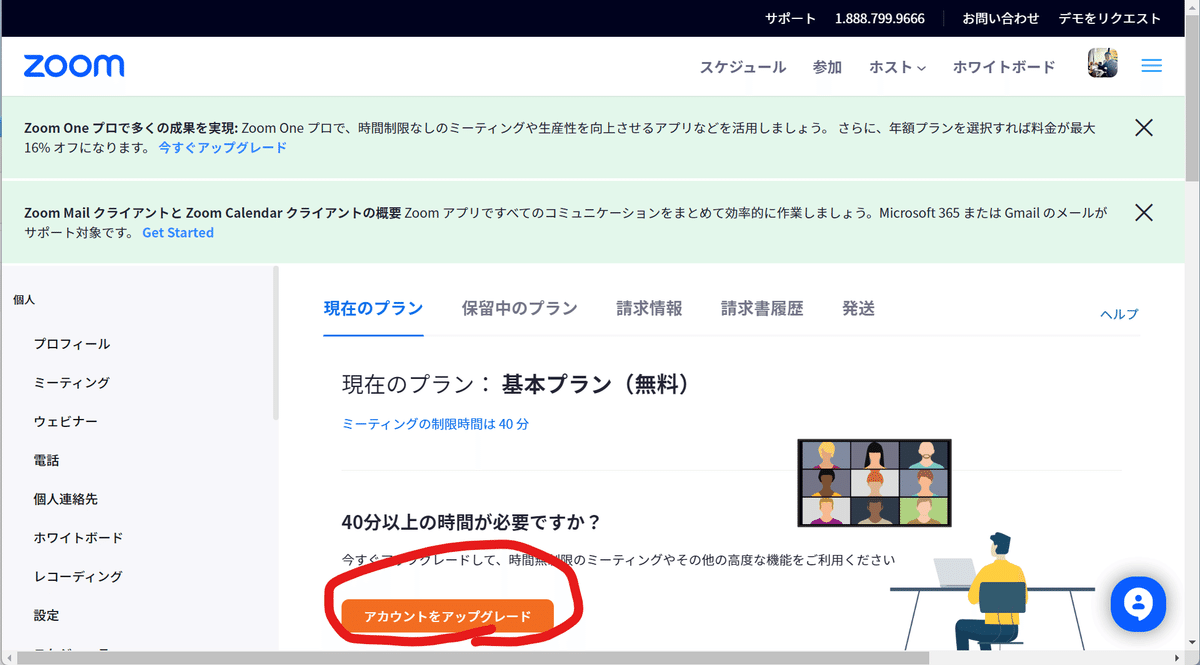
Task: Open the profile avatar picture
Action: (x=1102, y=64)
